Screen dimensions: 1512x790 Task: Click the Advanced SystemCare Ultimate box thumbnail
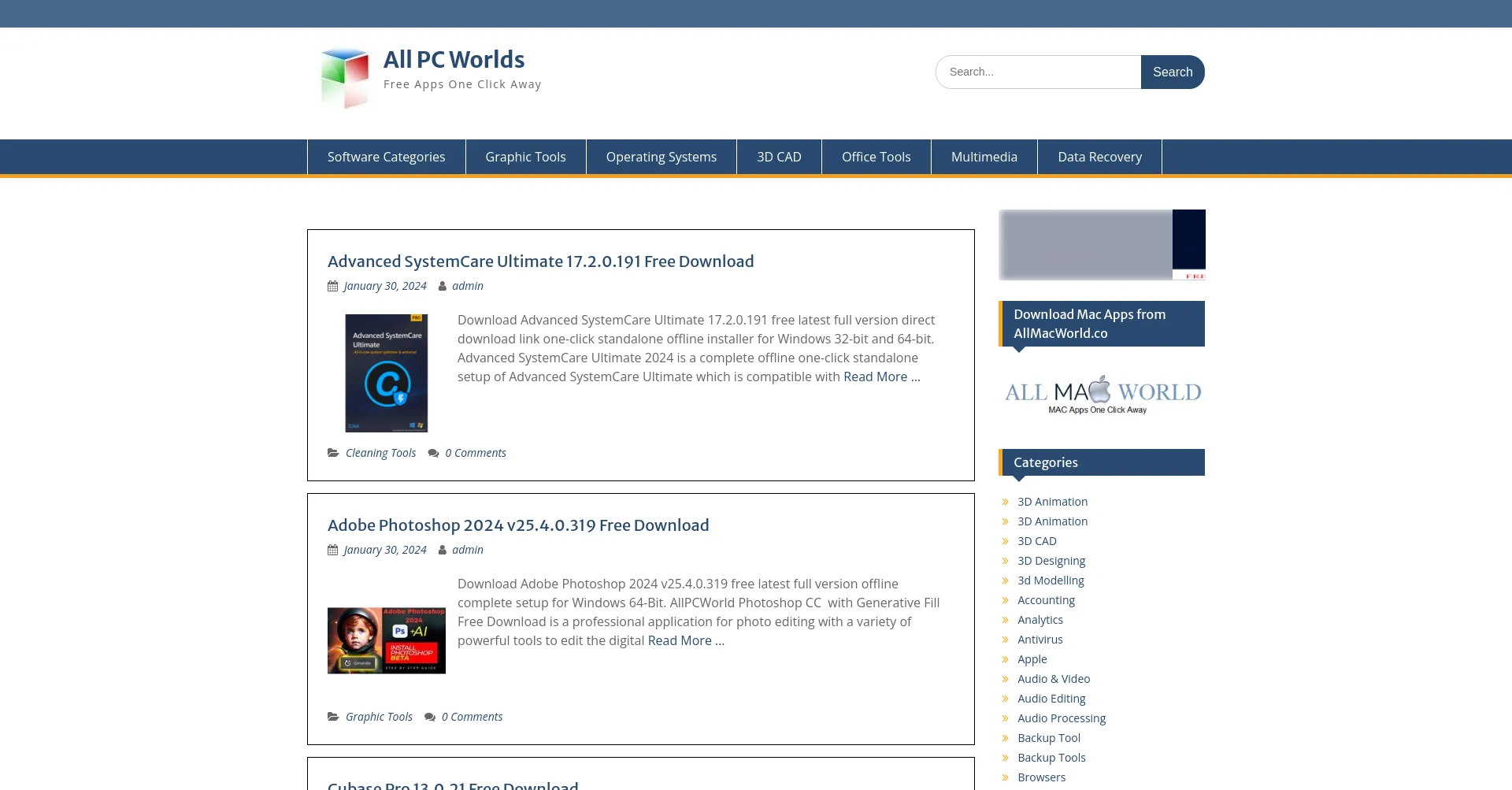(x=386, y=373)
